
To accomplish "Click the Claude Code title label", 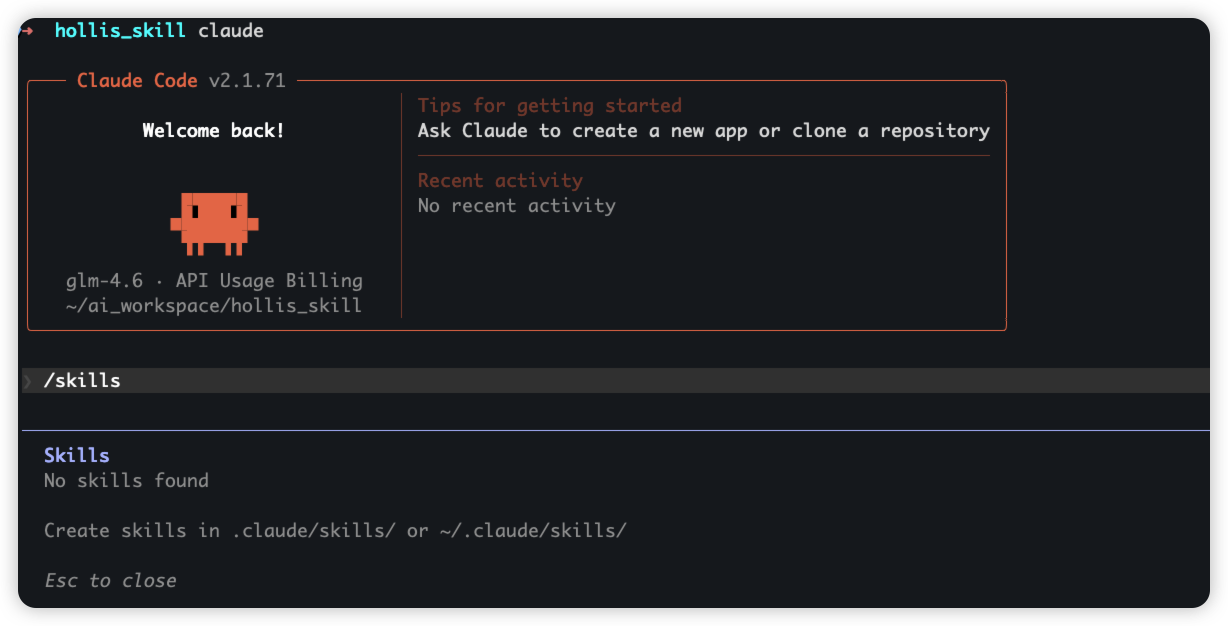I will (137, 81).
